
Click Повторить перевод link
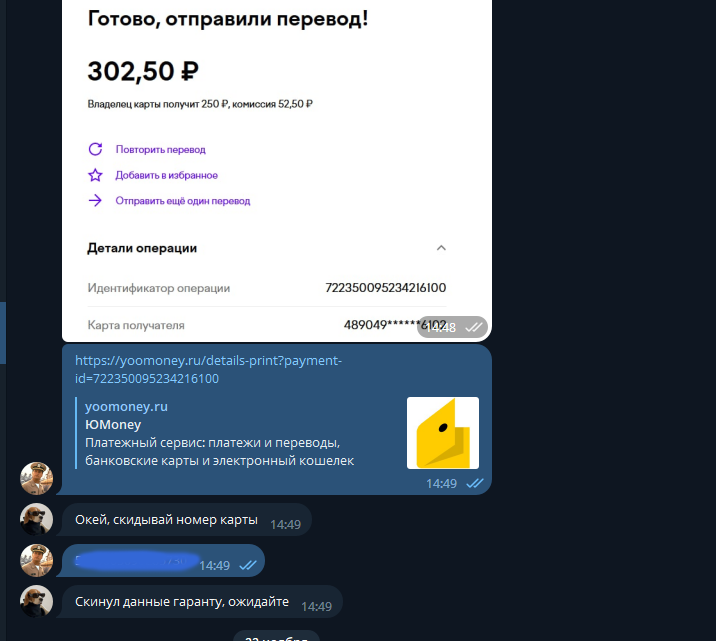point(160,149)
